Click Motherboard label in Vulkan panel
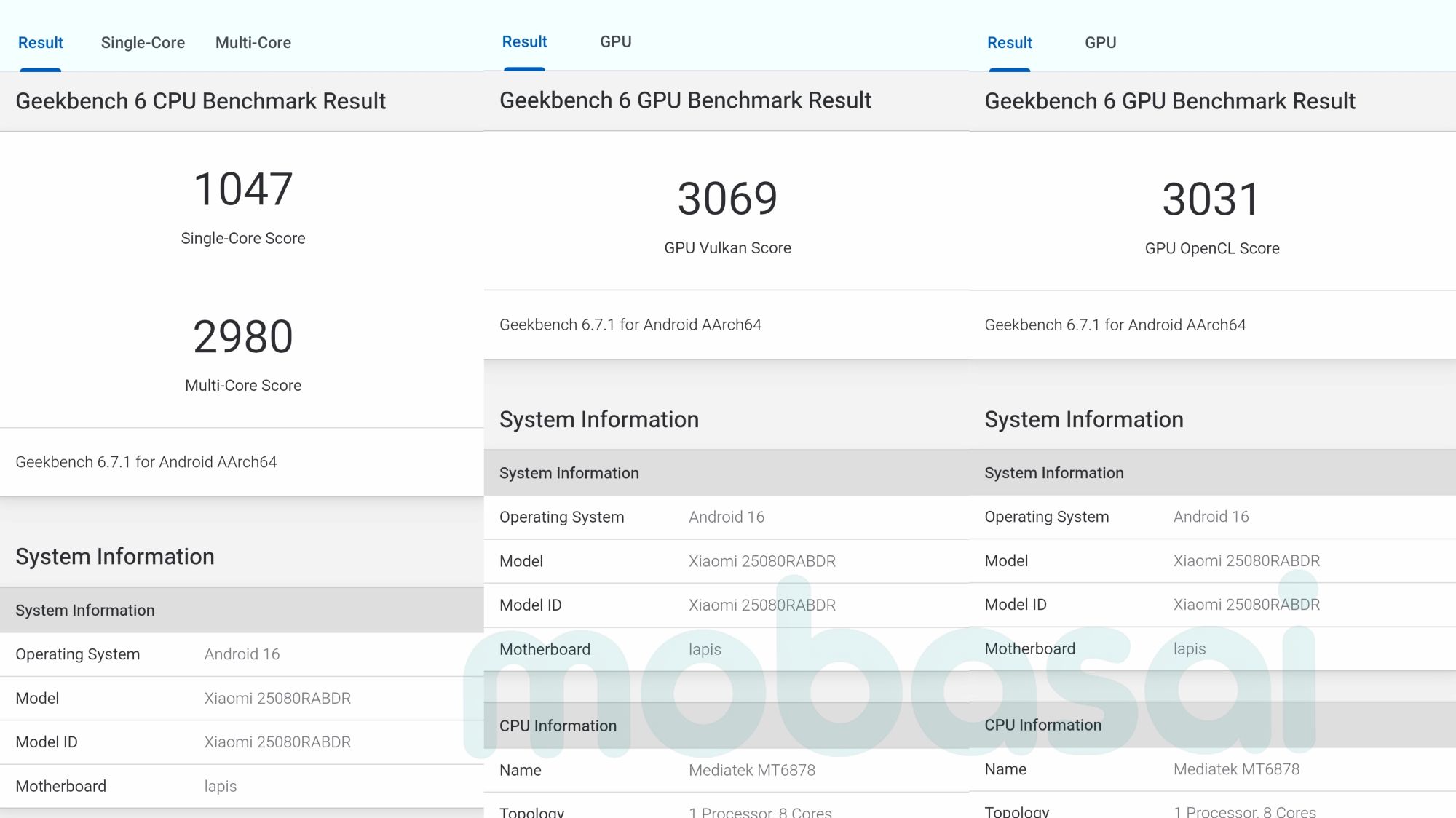 coord(545,649)
